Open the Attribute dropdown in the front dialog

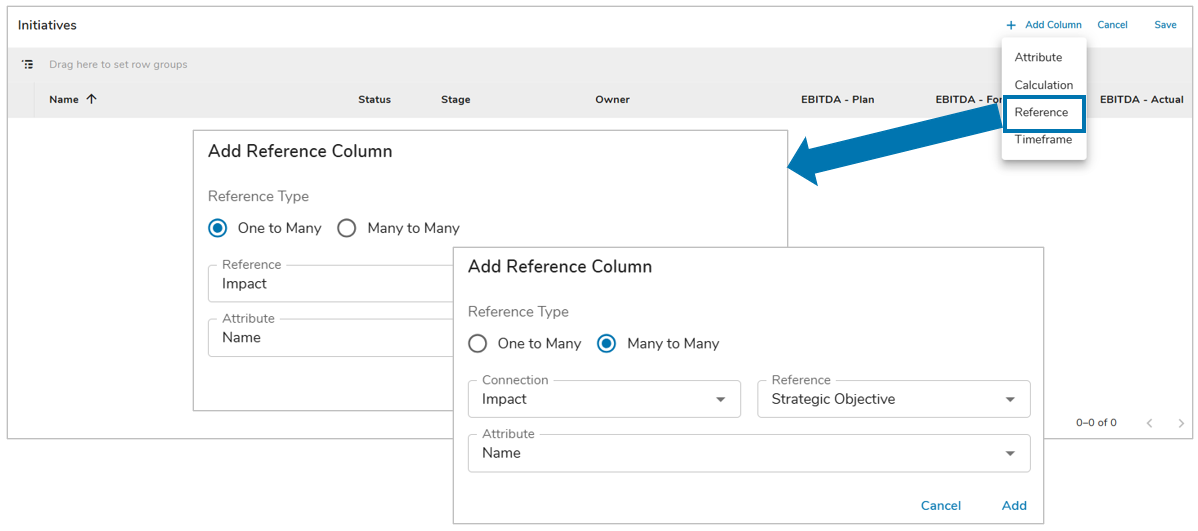(748, 453)
